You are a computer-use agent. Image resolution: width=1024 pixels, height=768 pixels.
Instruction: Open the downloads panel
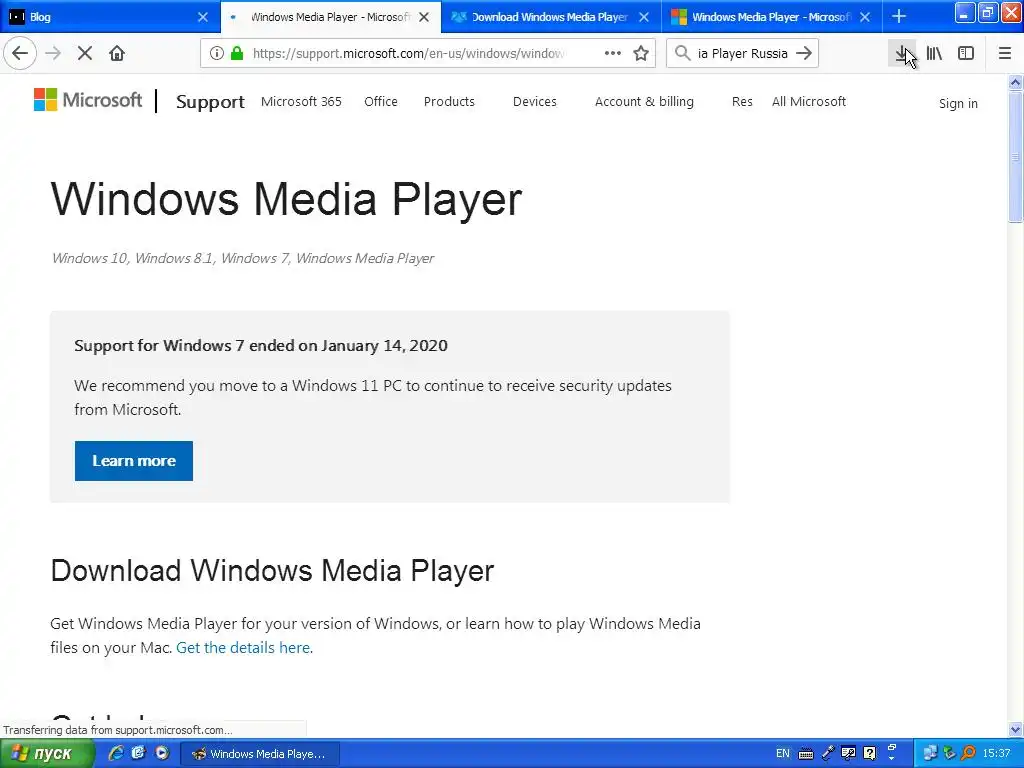pyautogui.click(x=903, y=54)
